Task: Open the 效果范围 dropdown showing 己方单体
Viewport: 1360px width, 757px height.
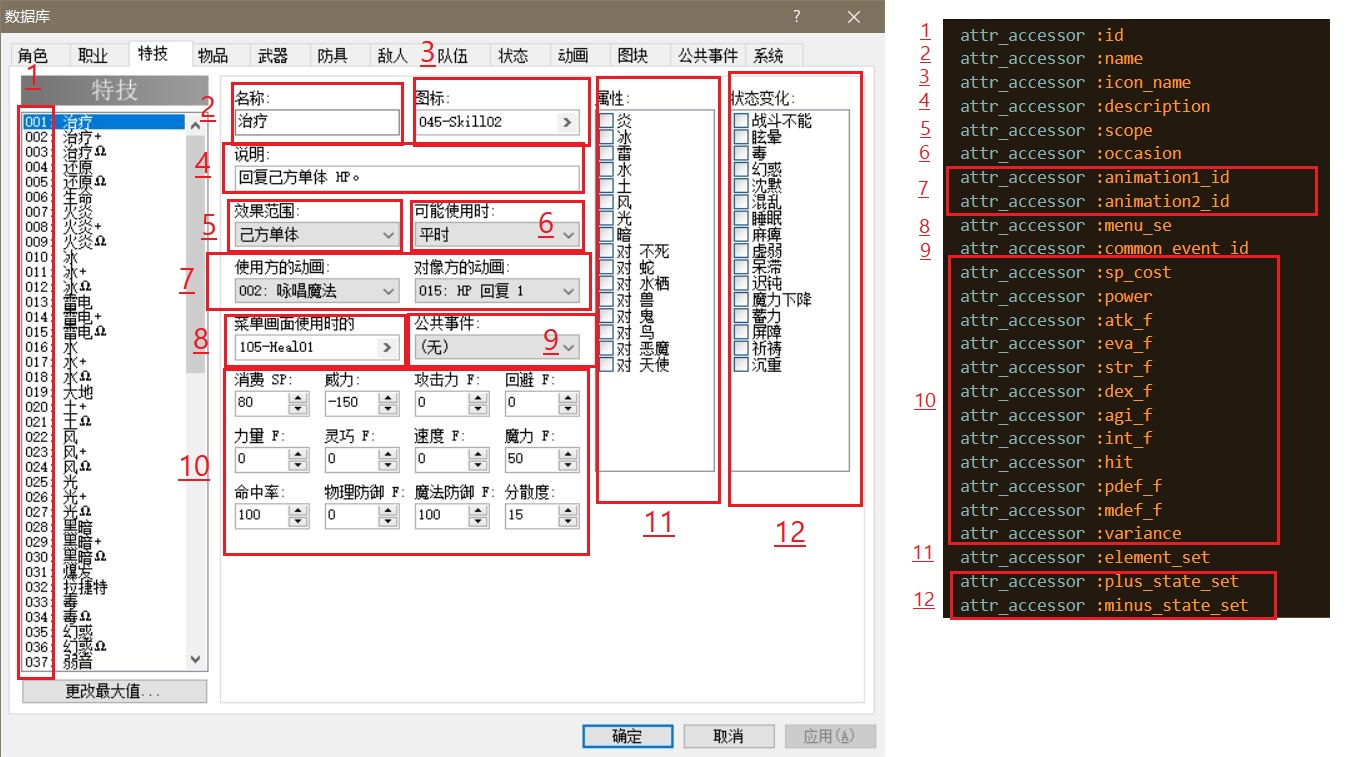Action: [x=313, y=234]
